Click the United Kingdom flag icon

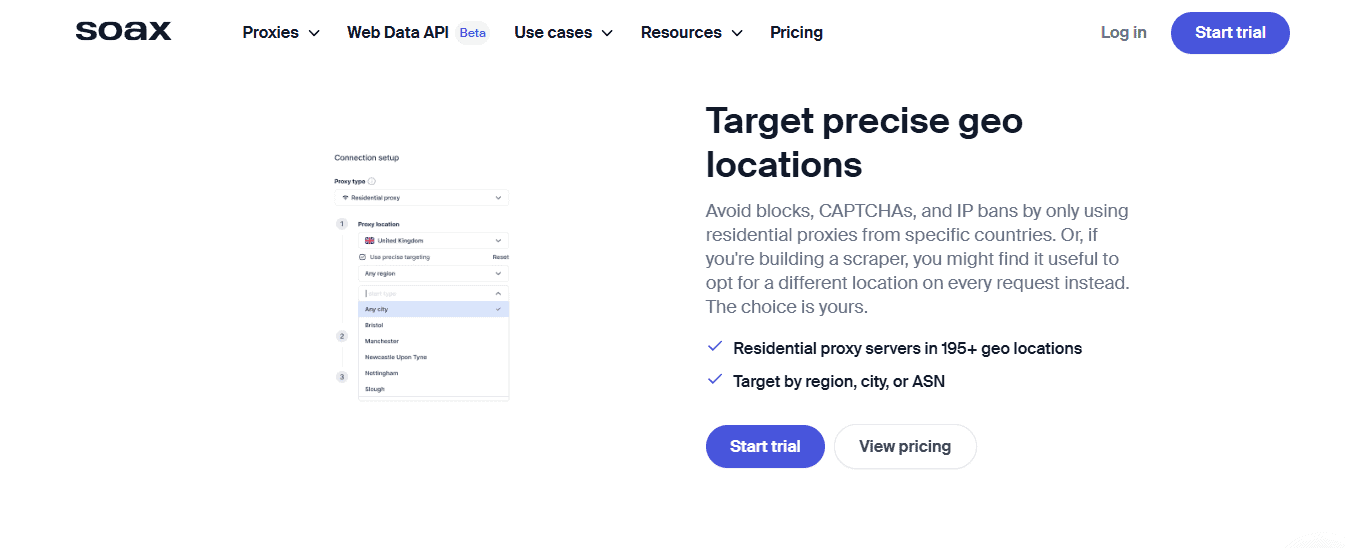[369, 241]
